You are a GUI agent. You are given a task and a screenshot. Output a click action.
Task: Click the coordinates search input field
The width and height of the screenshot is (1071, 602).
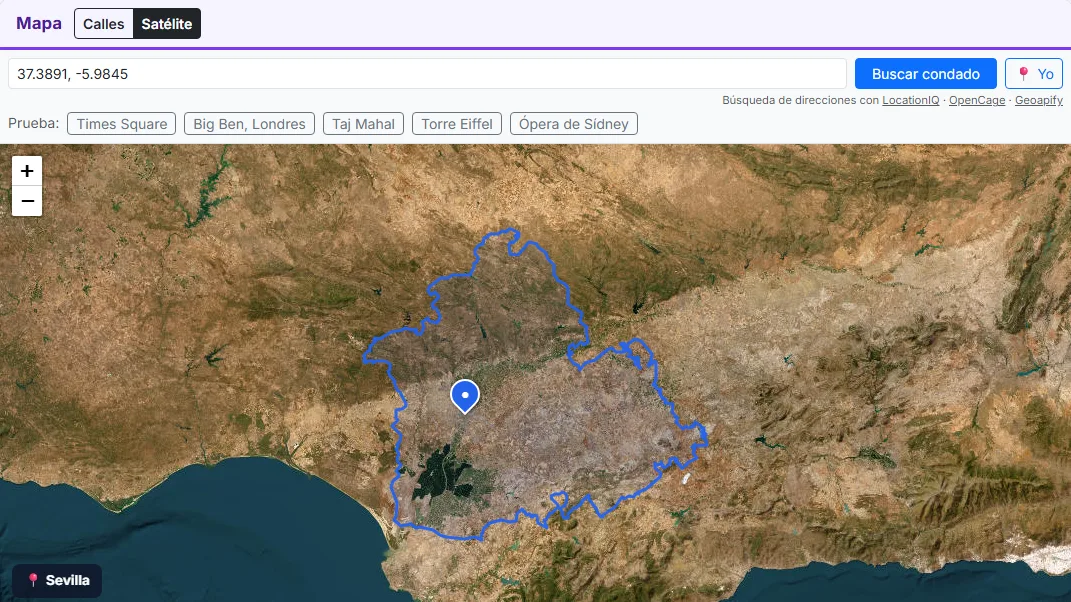[x=427, y=74]
